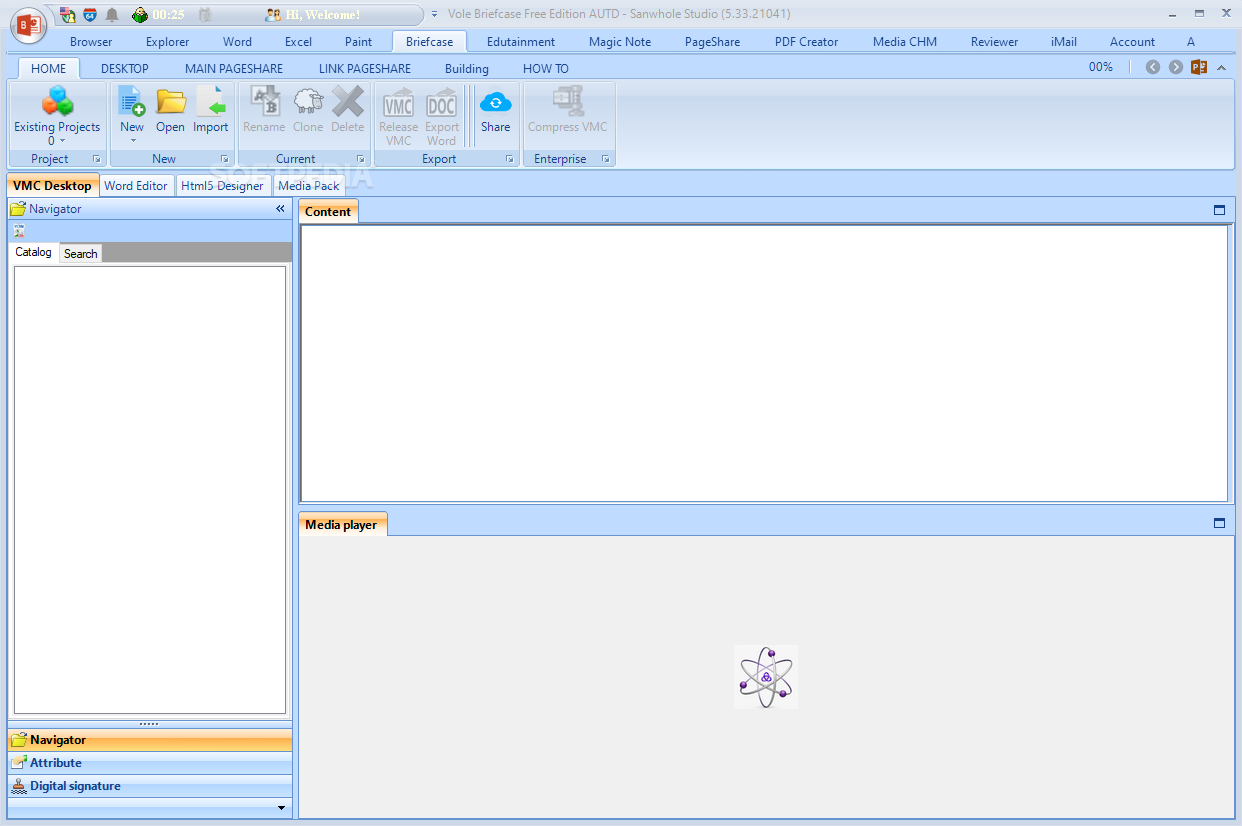This screenshot has height=826, width=1242.
Task: Click the orange PowerPoint icon near zoom
Action: [1199, 67]
